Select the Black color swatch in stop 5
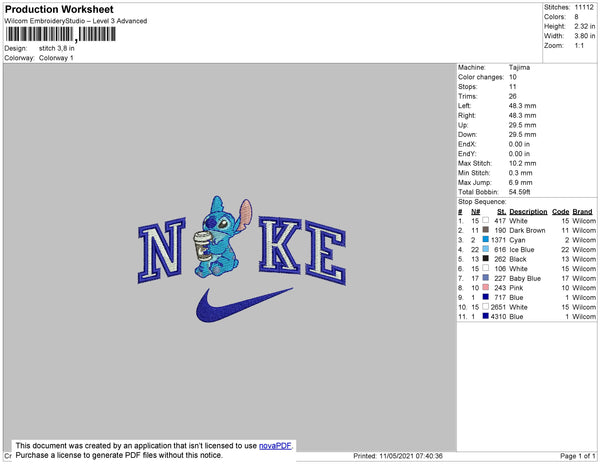Viewport: 600px width, 464px height. (x=486, y=259)
